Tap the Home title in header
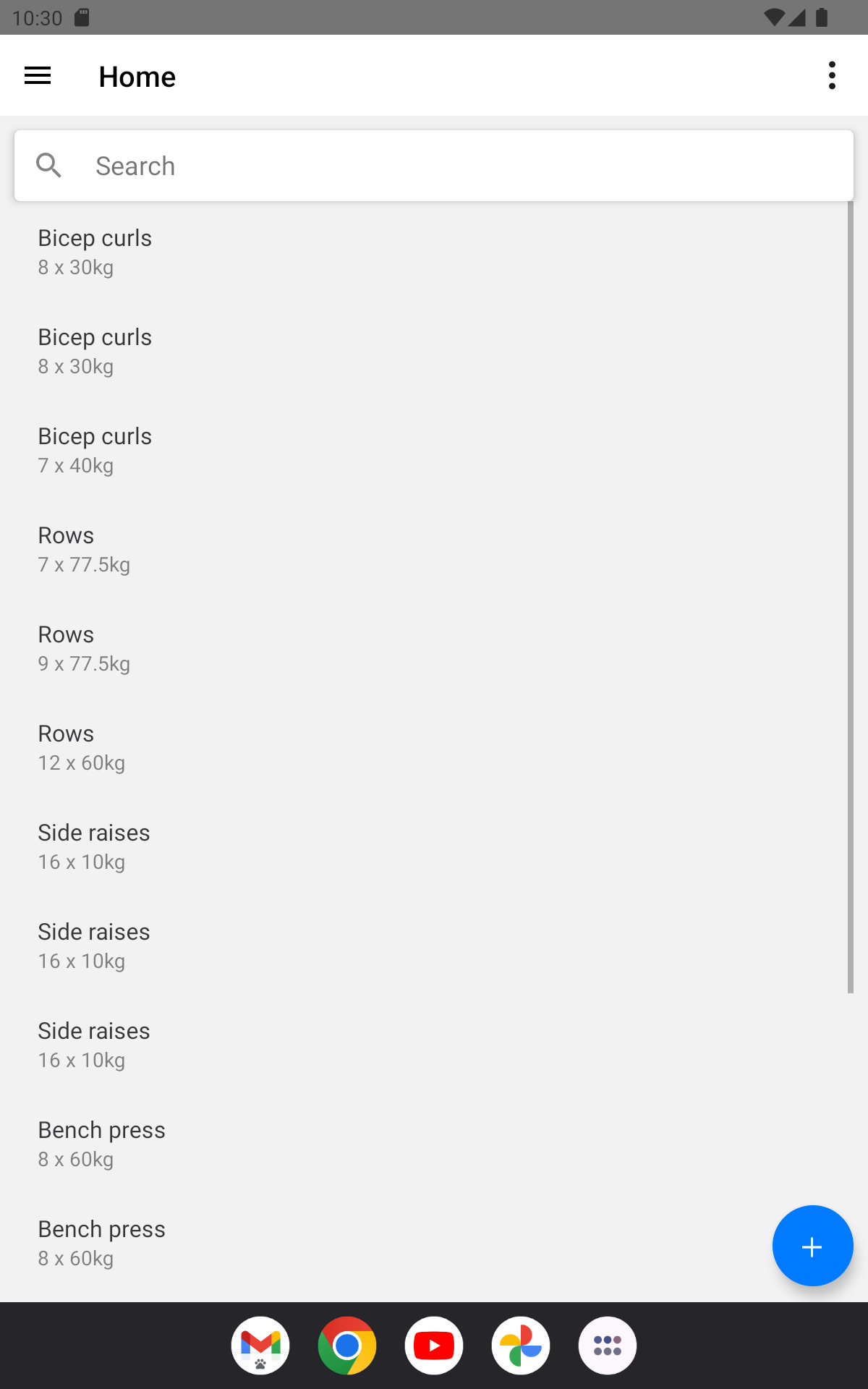Image resolution: width=868 pixels, height=1389 pixels. point(137,77)
